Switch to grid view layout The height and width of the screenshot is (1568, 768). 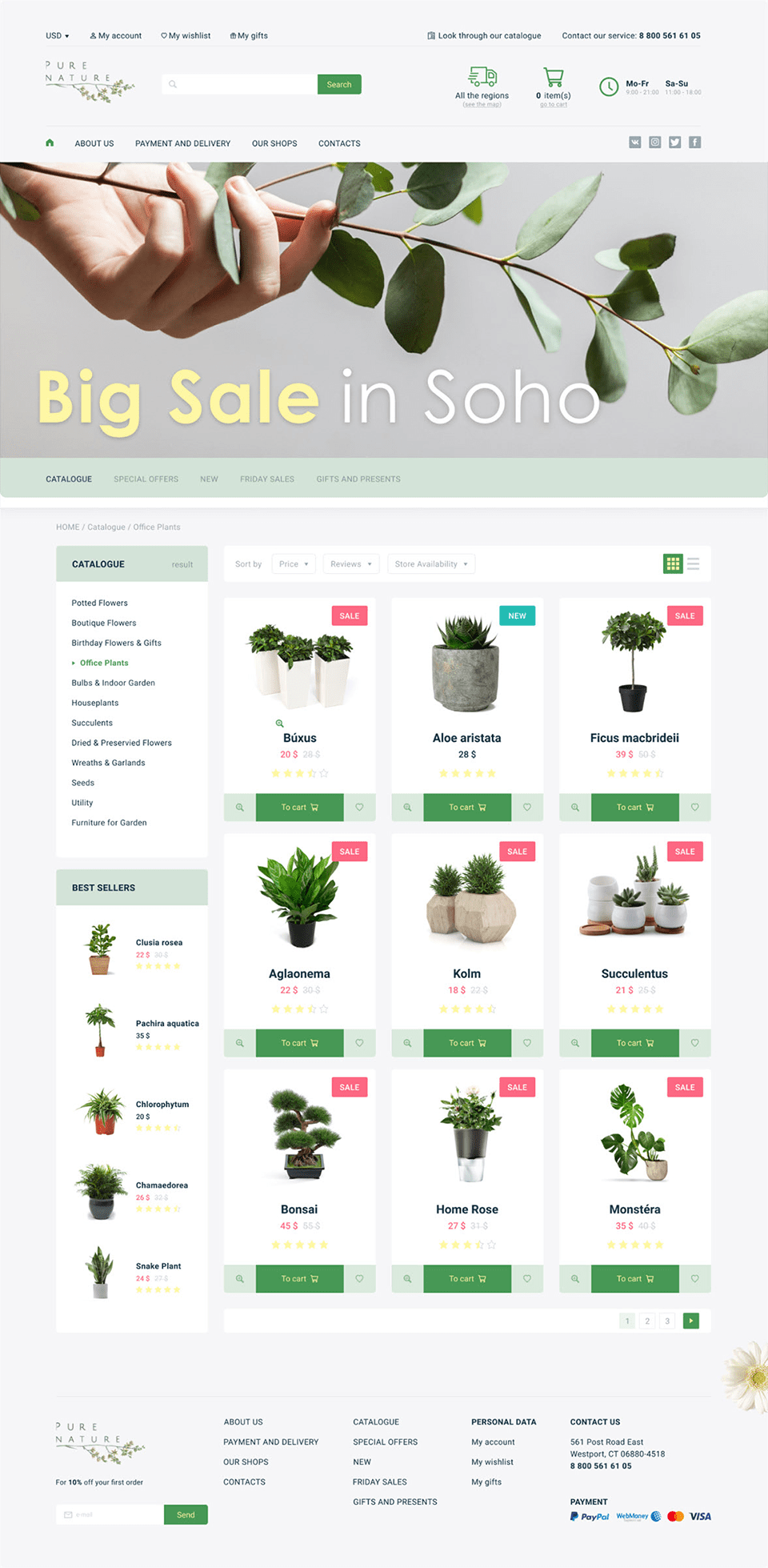pyautogui.click(x=673, y=564)
